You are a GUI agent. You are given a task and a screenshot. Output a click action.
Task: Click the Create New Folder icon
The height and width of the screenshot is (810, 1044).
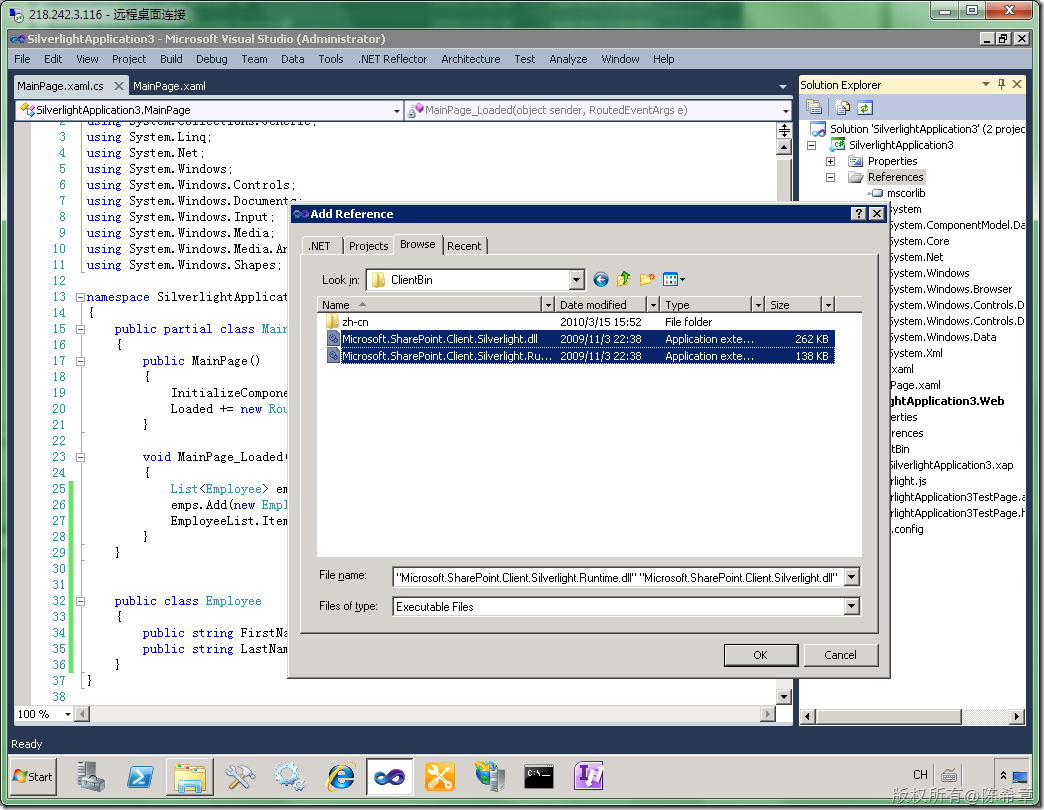[647, 280]
